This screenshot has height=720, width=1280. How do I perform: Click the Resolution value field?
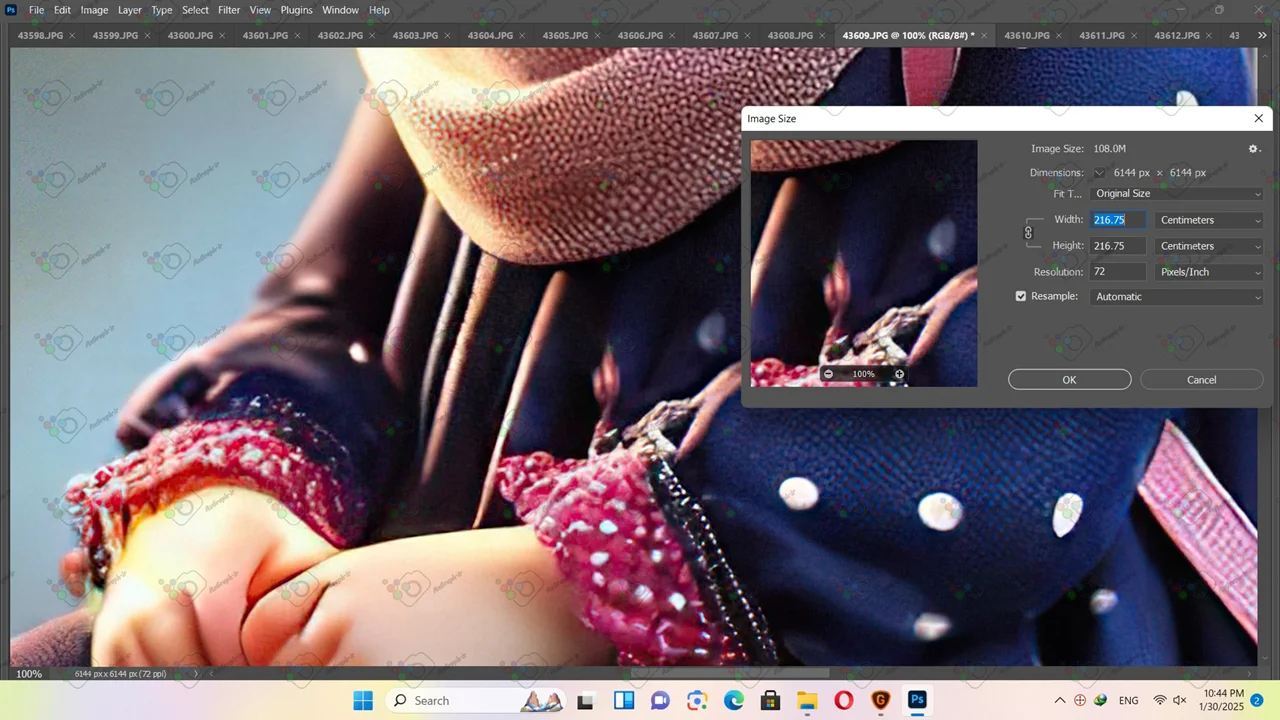1118,272
